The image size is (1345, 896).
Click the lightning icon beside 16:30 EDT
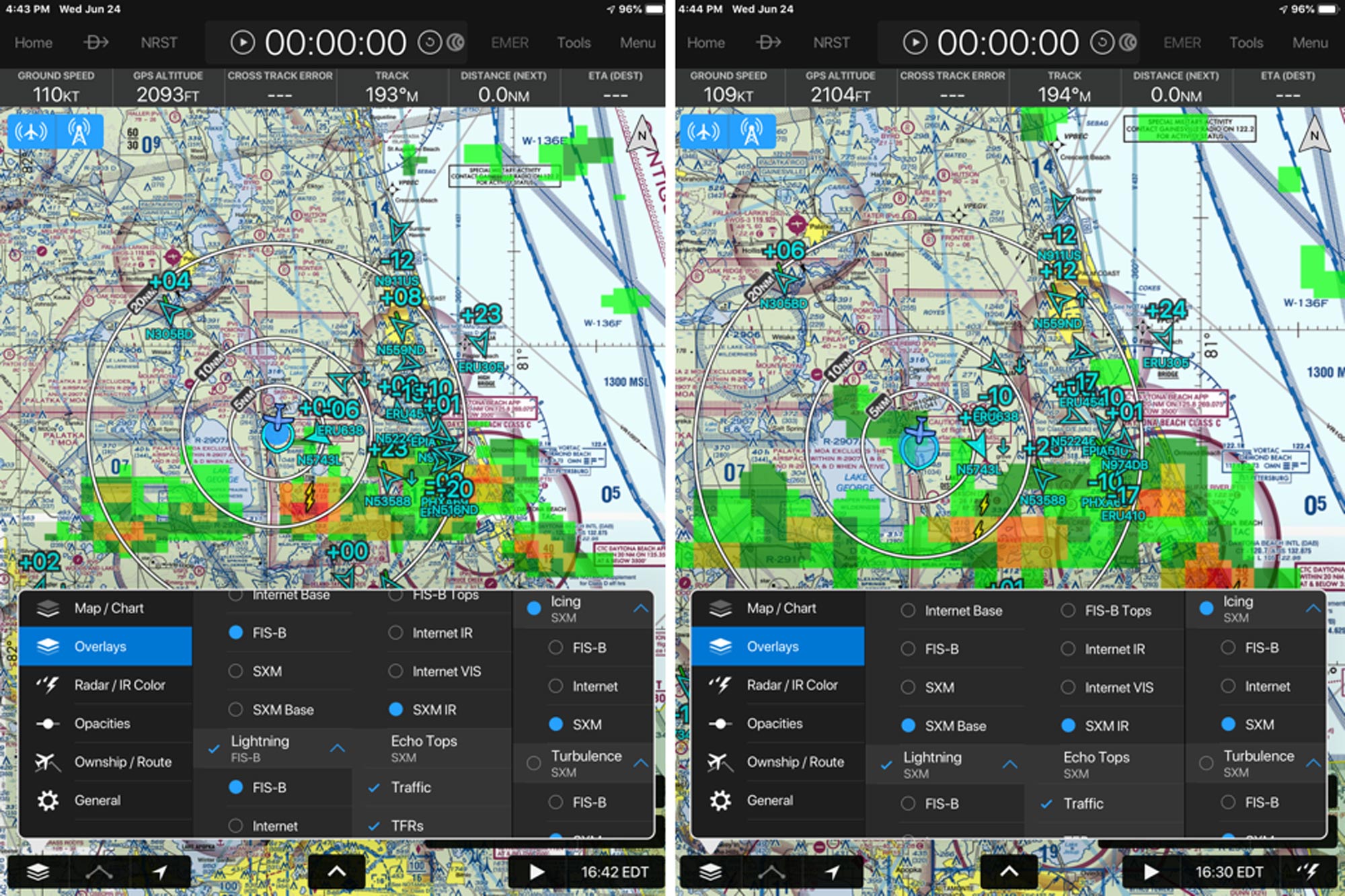(1307, 872)
